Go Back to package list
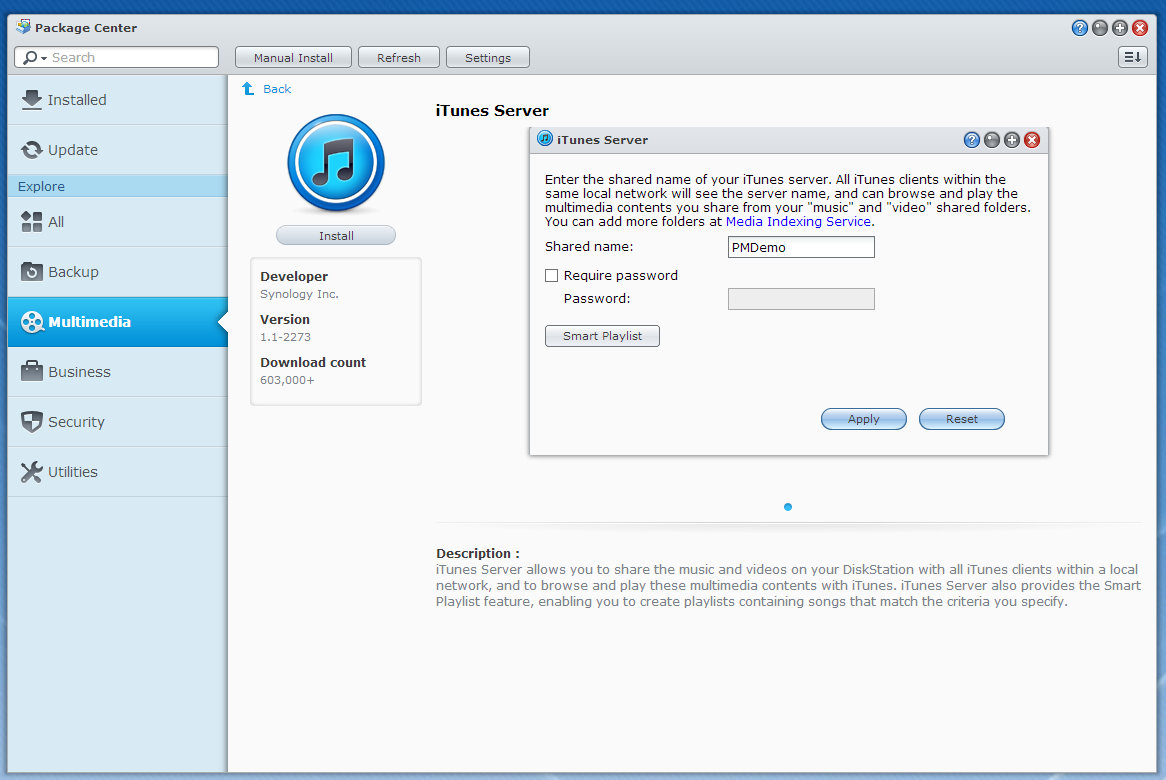 277,88
